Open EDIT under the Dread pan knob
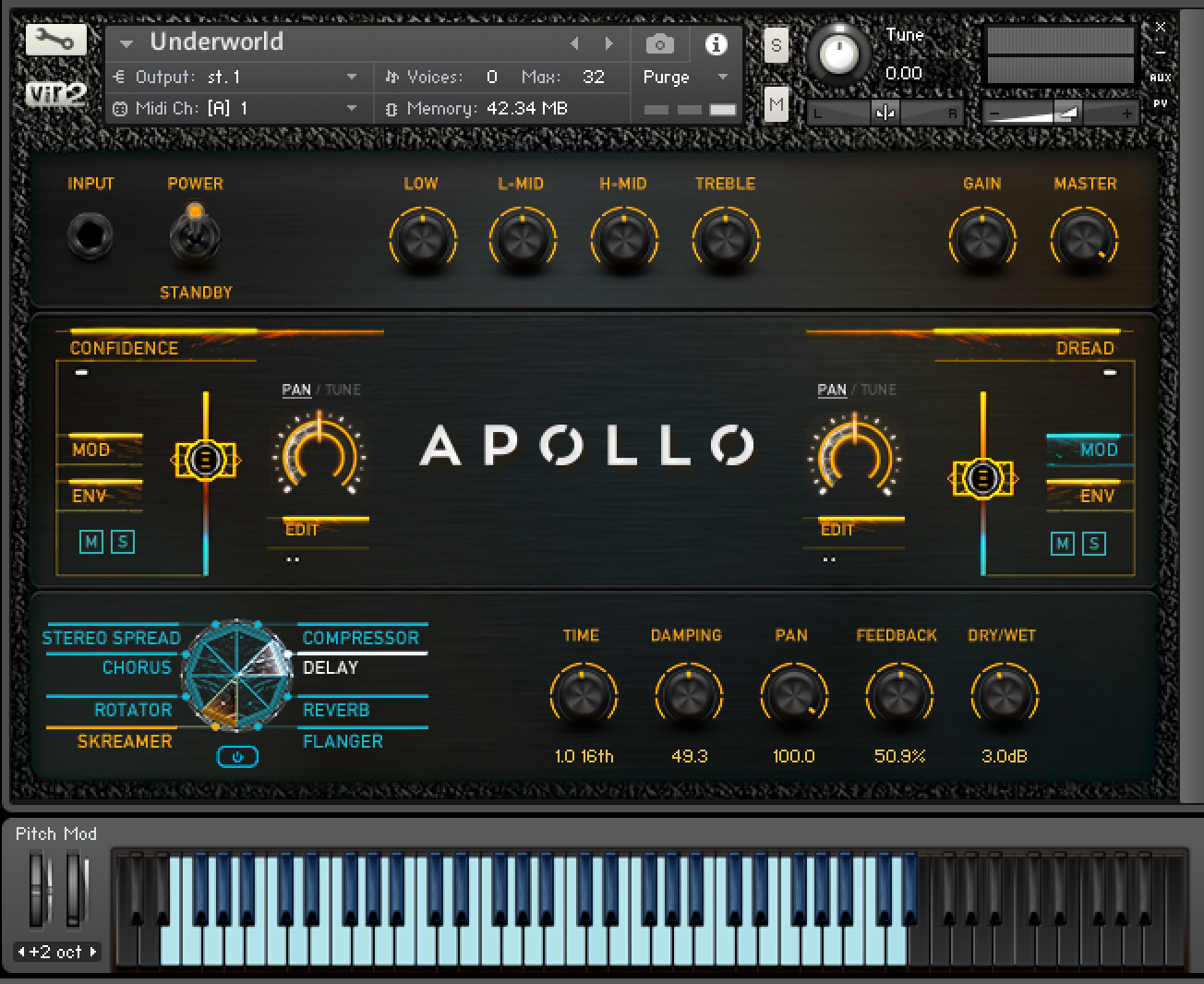 [837, 529]
